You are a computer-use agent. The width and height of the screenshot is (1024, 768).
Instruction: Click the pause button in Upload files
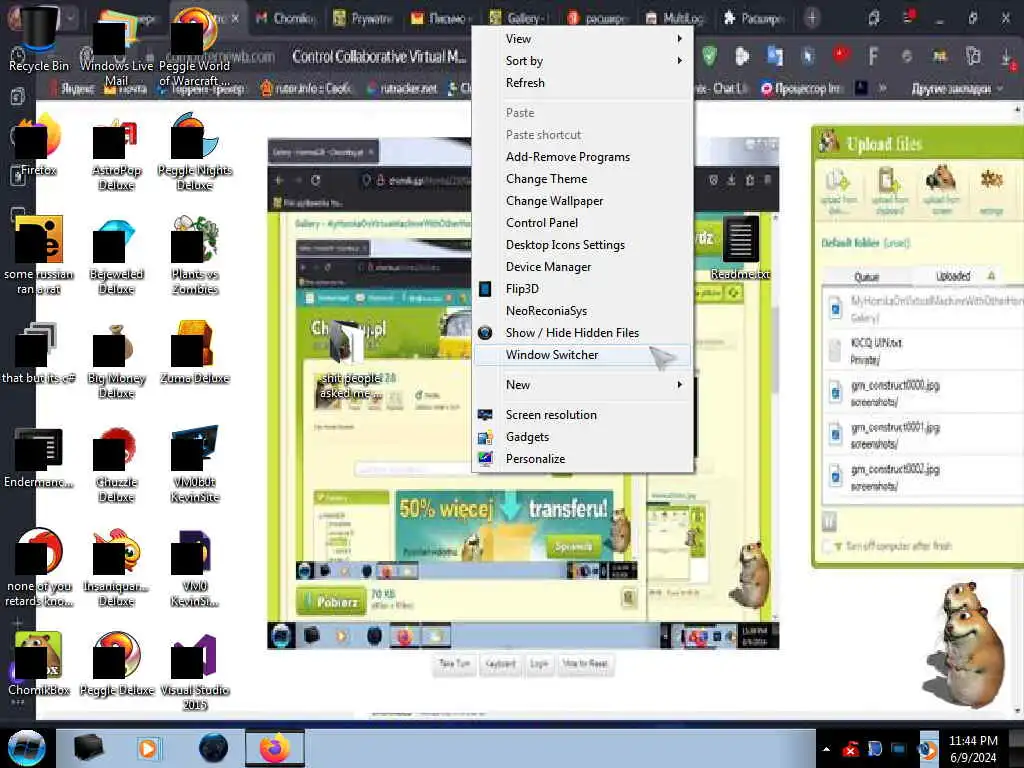pyautogui.click(x=829, y=521)
